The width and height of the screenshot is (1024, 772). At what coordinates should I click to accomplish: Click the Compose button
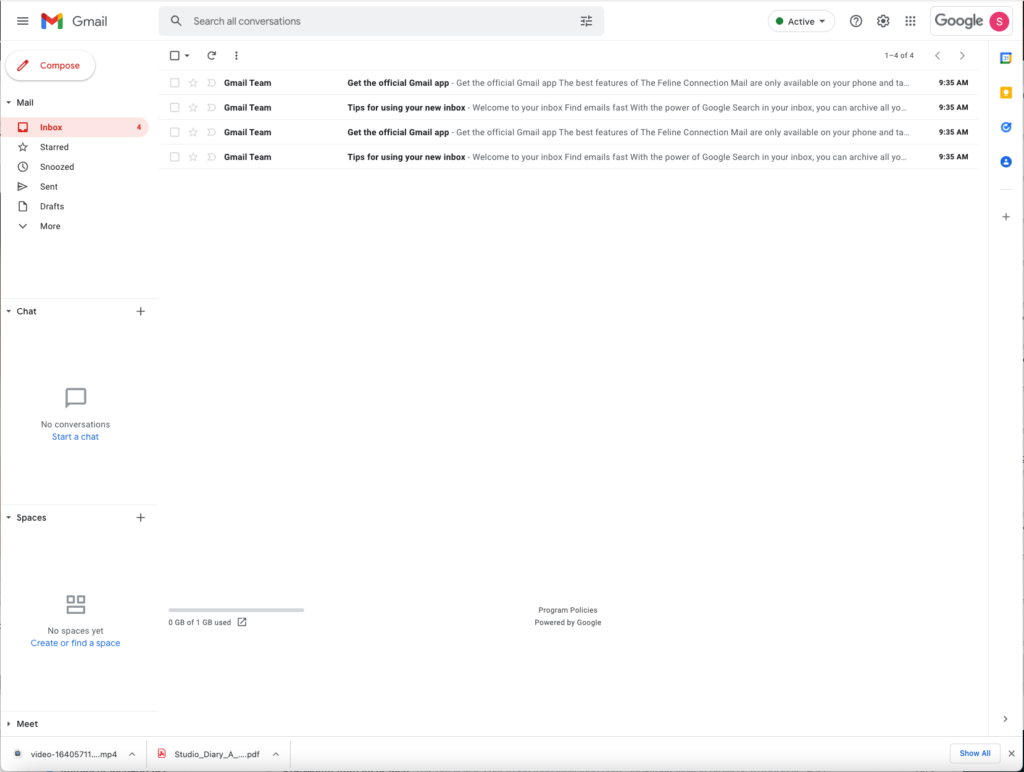(x=50, y=66)
